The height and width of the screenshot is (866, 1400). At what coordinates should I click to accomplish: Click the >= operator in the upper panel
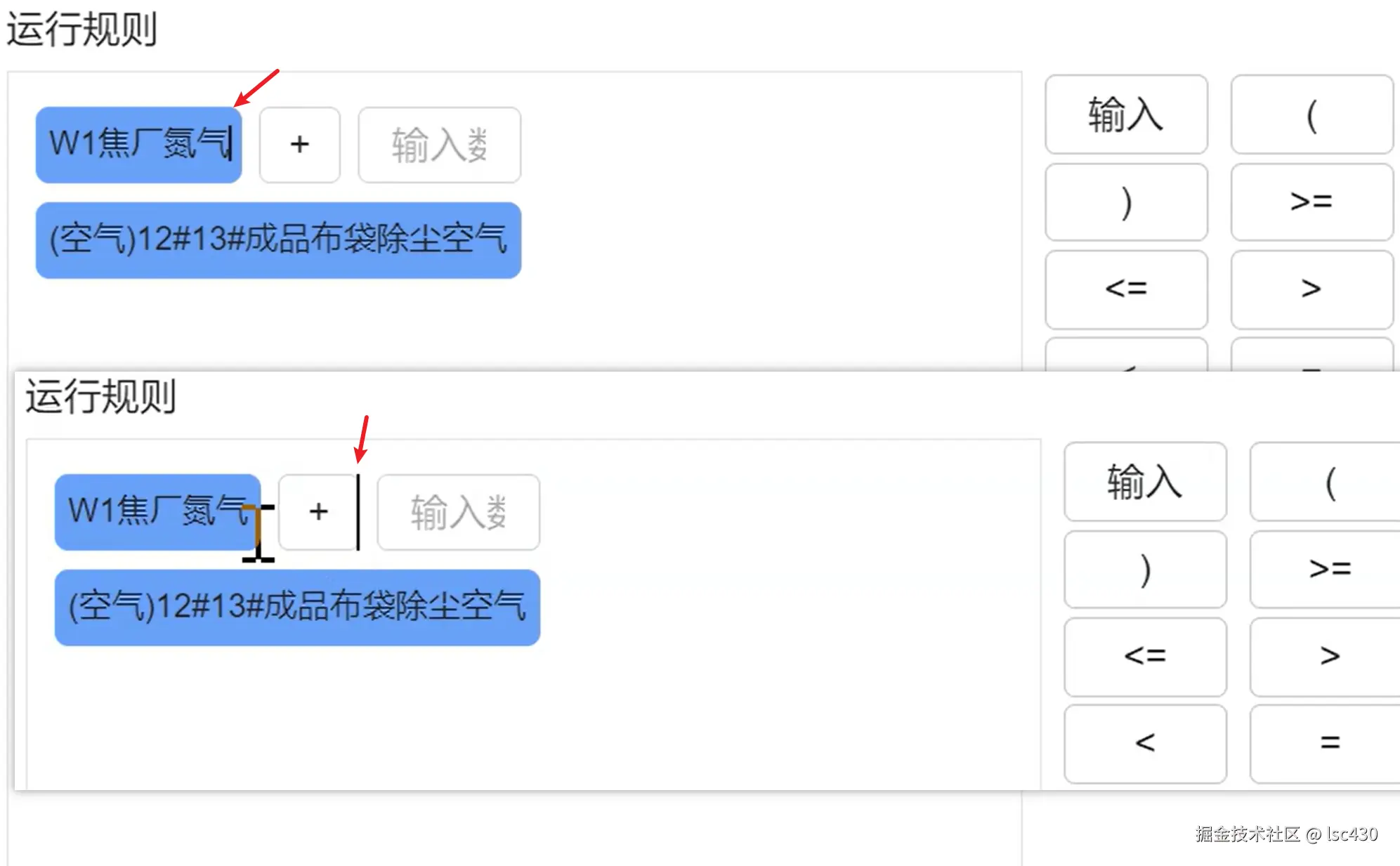pos(1311,202)
